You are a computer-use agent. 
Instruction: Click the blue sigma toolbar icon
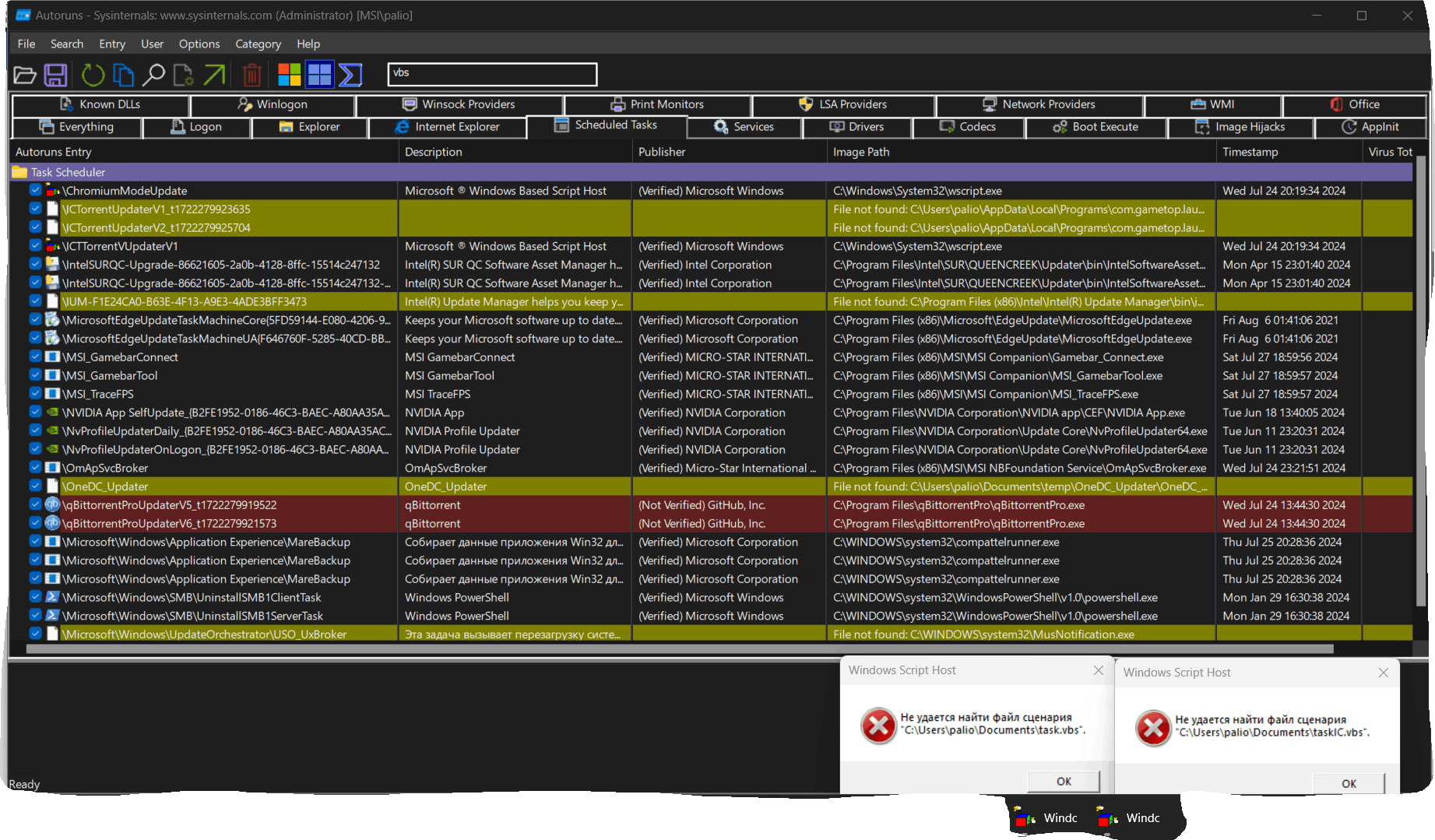tap(350, 75)
